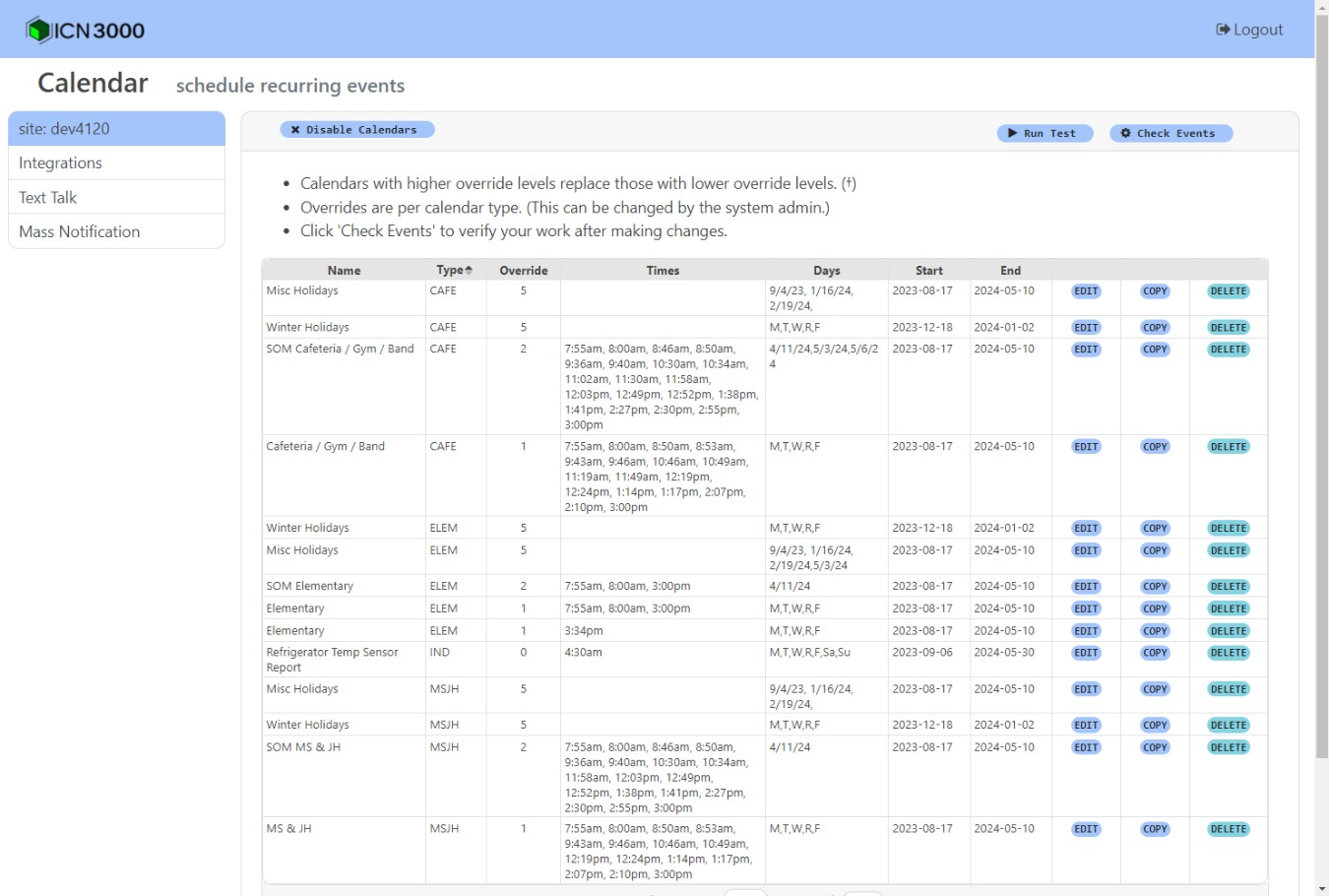Click the Disable Calendars button
Image resolution: width=1329 pixels, height=896 pixels.
click(357, 128)
